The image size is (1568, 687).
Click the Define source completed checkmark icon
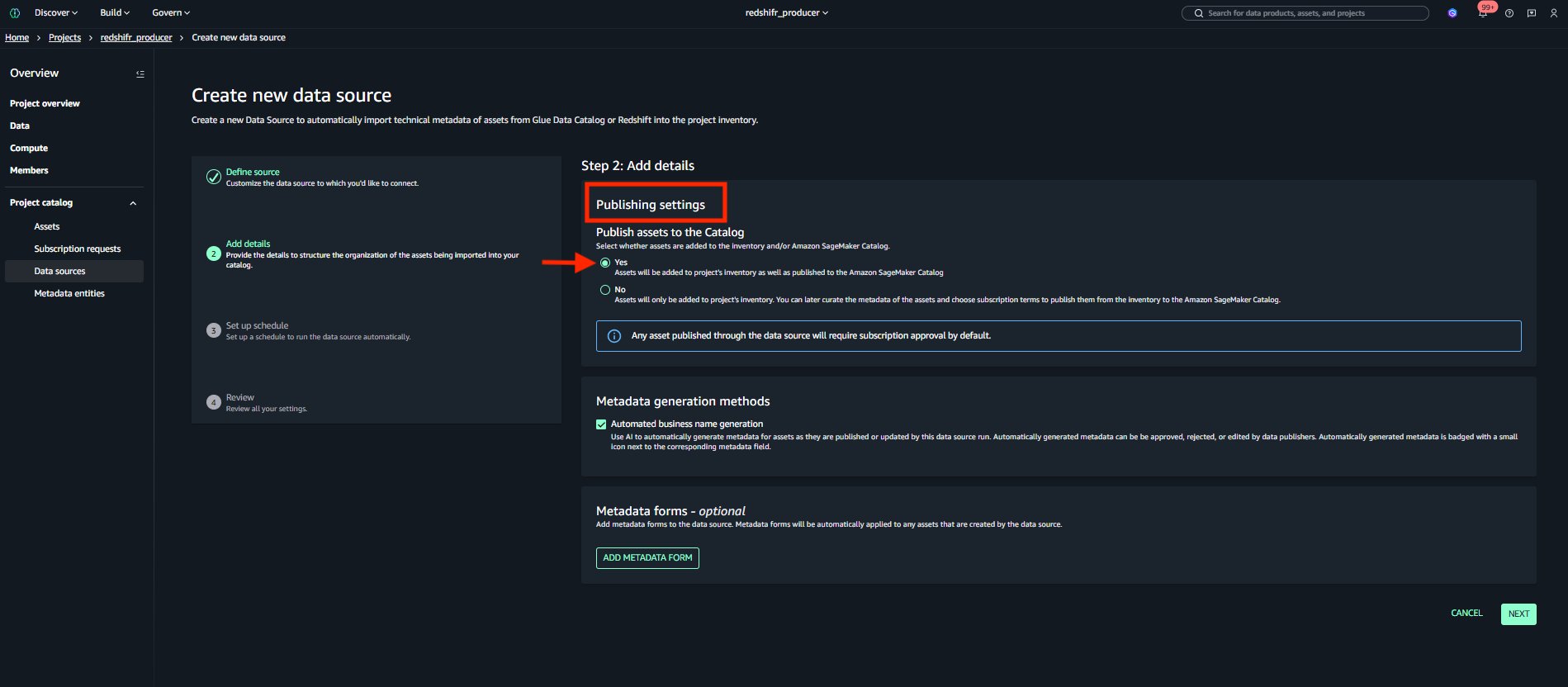pyautogui.click(x=213, y=177)
